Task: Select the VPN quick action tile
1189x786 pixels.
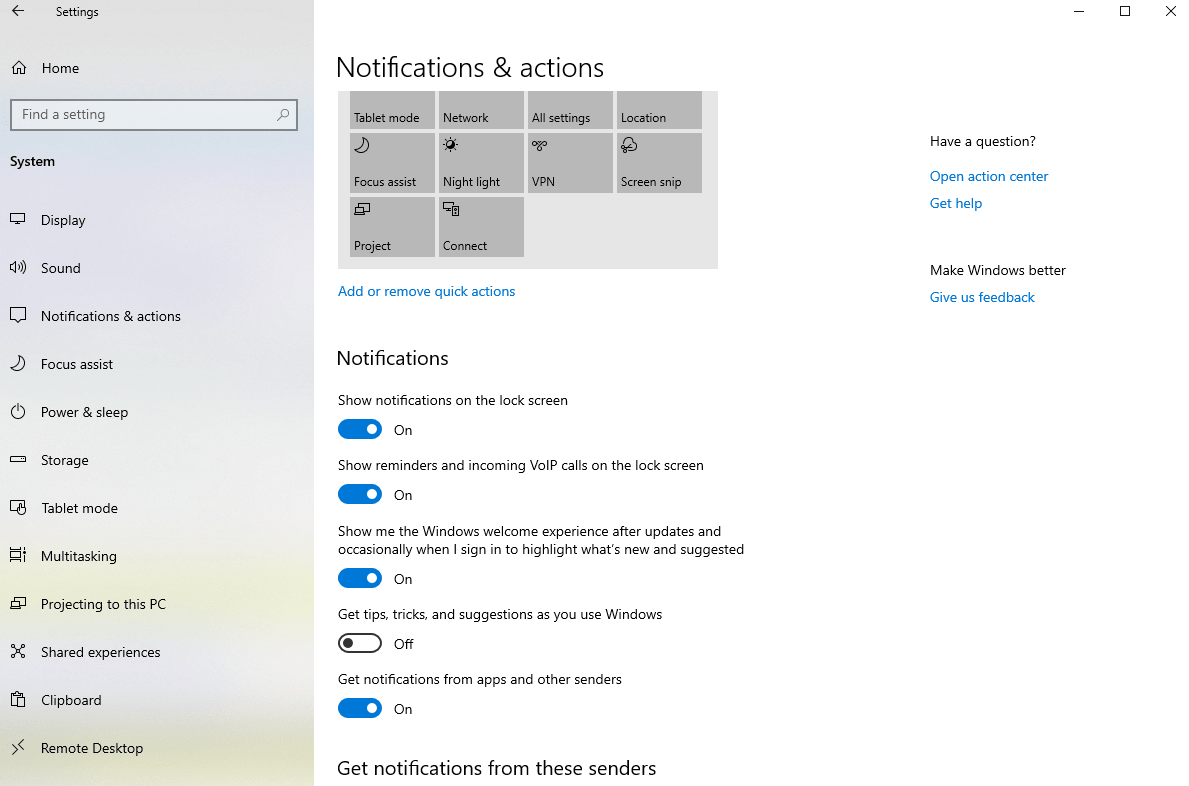Action: coord(570,163)
